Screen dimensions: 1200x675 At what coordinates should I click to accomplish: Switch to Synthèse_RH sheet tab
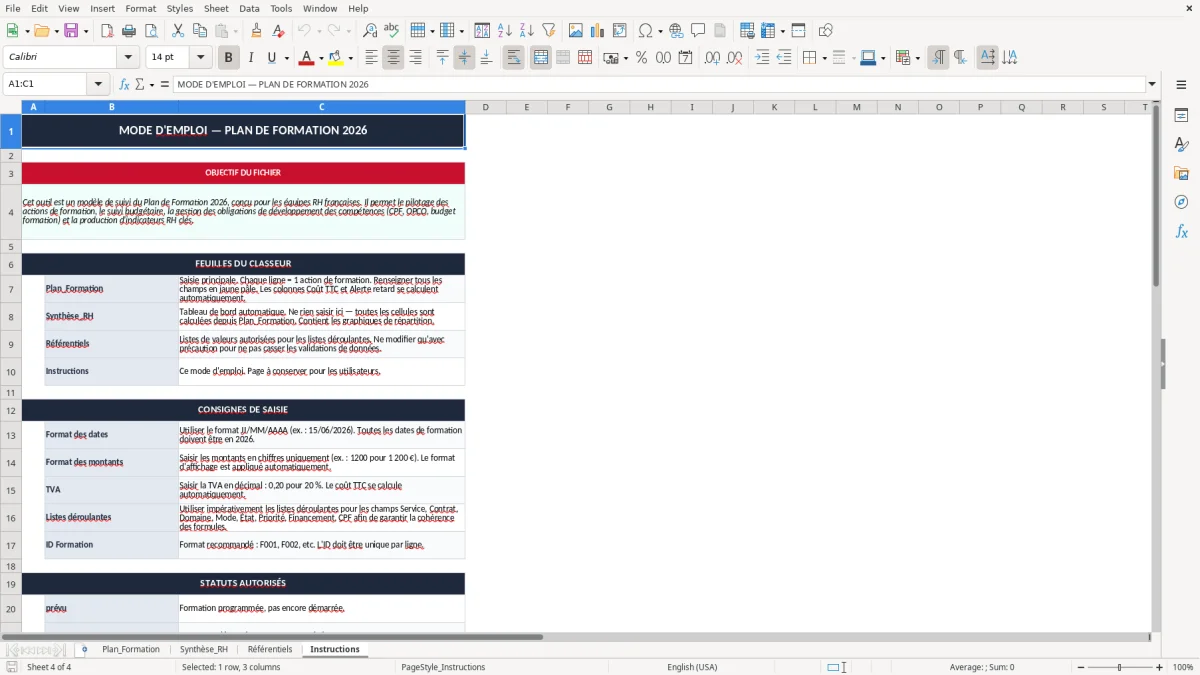point(204,649)
